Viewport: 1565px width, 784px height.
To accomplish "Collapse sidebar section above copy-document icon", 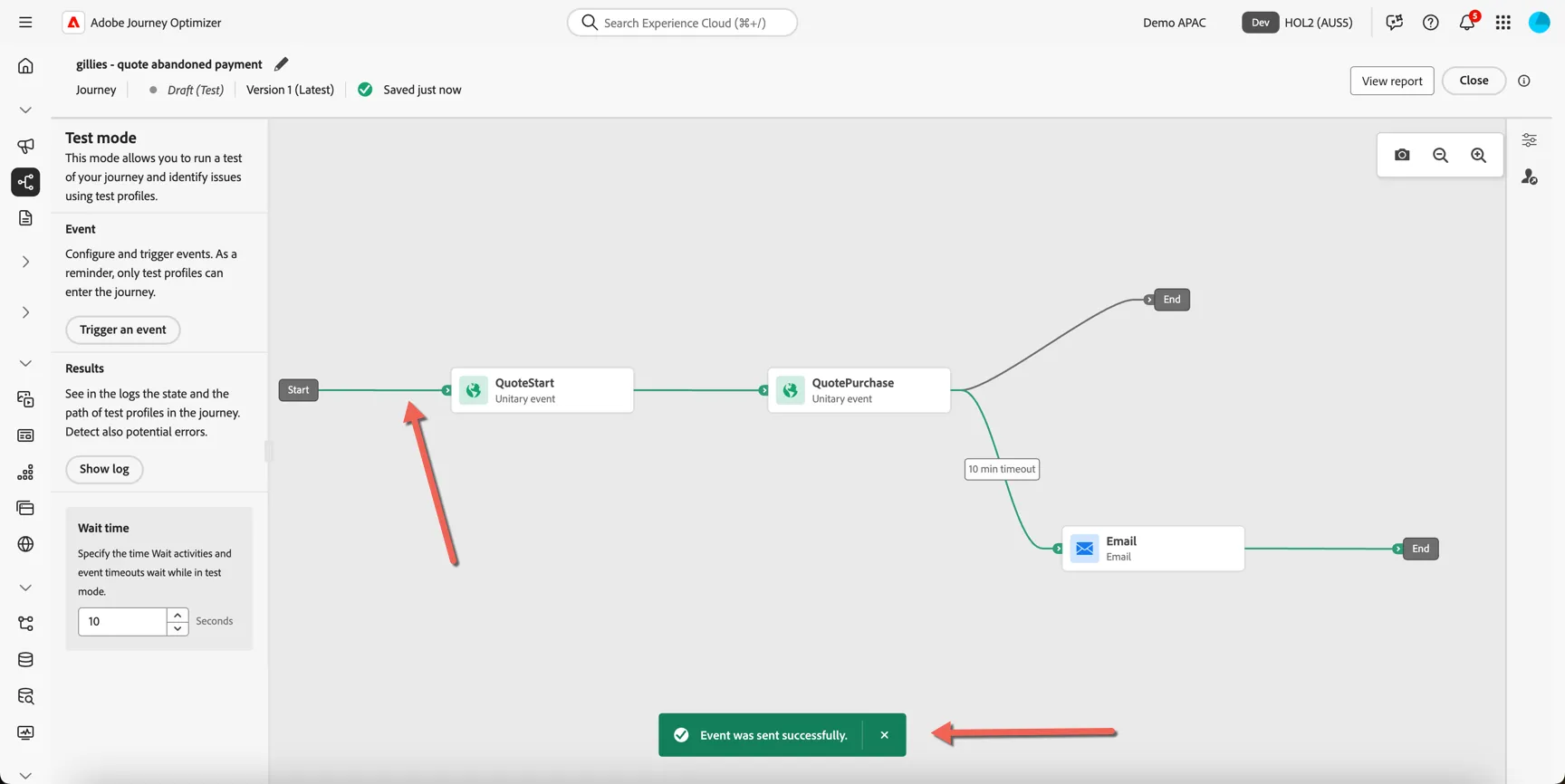I will click(x=25, y=363).
